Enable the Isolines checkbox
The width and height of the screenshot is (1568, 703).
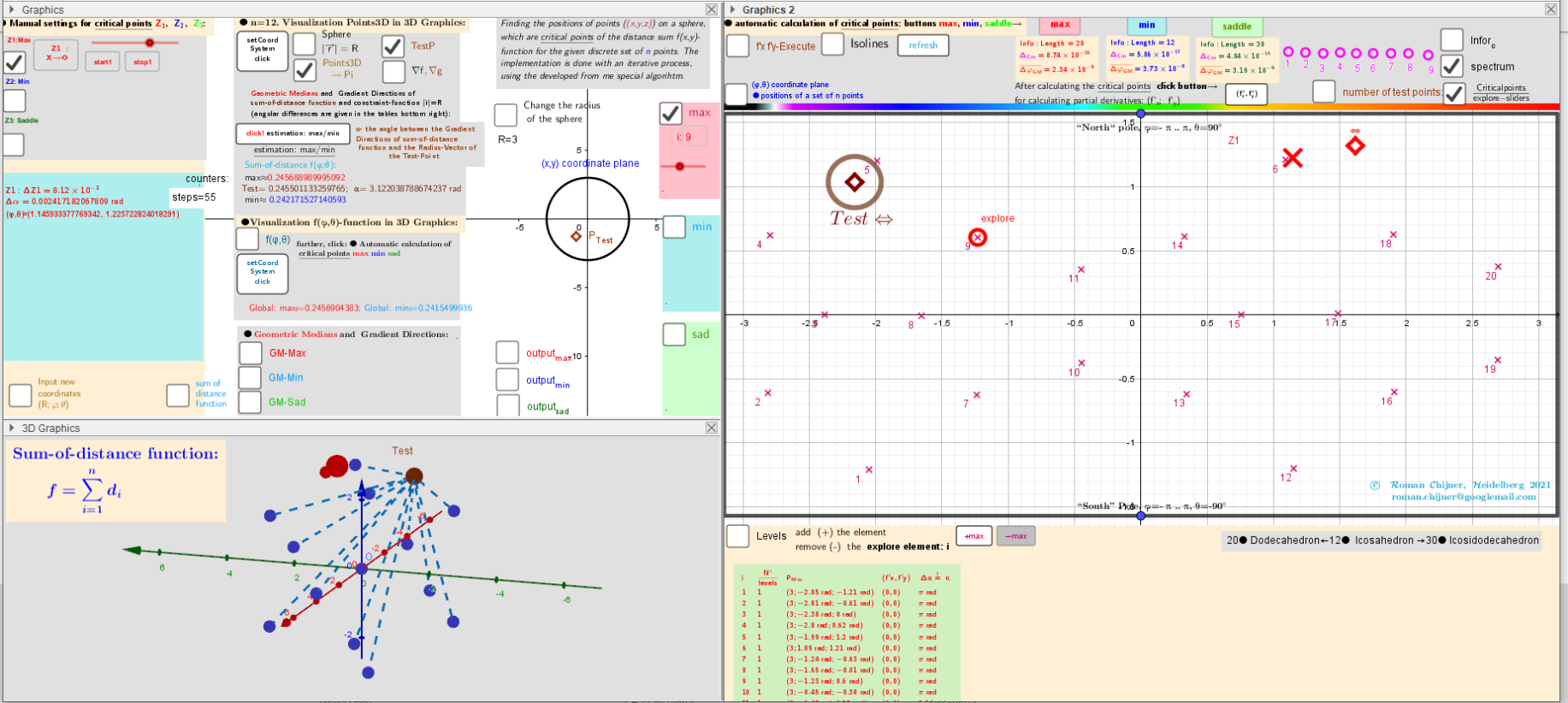pos(832,44)
